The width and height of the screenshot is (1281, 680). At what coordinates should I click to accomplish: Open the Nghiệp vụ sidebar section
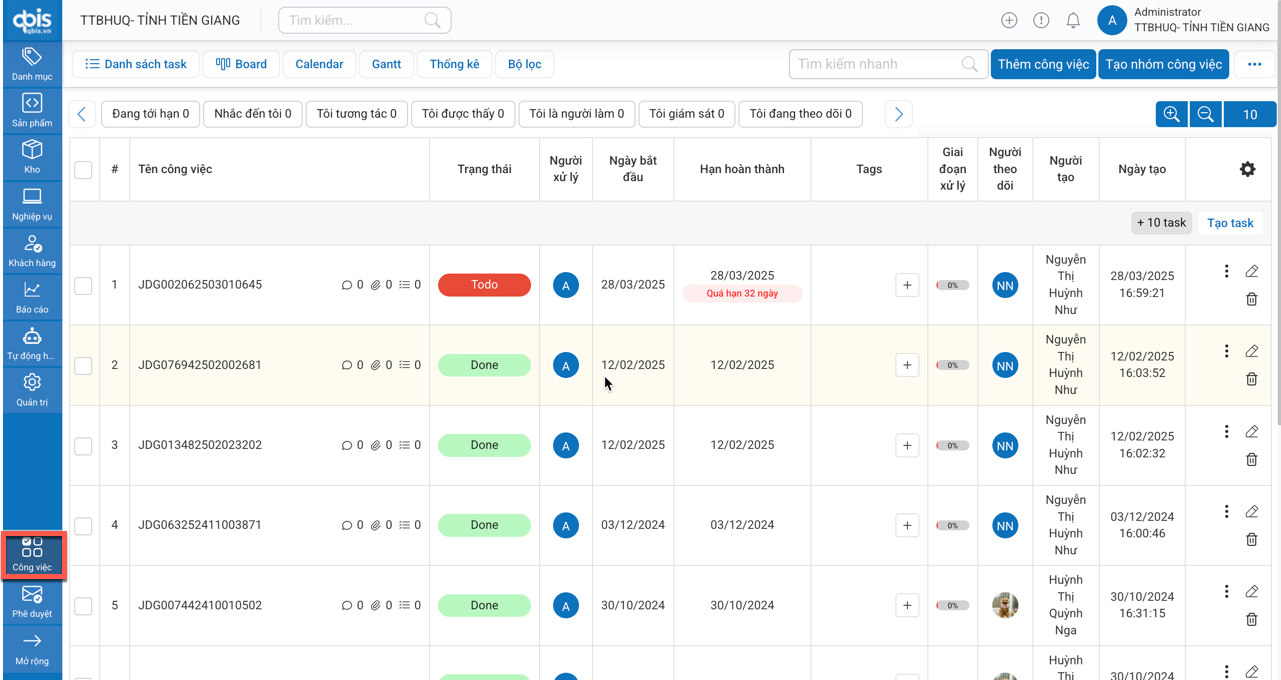coord(32,204)
